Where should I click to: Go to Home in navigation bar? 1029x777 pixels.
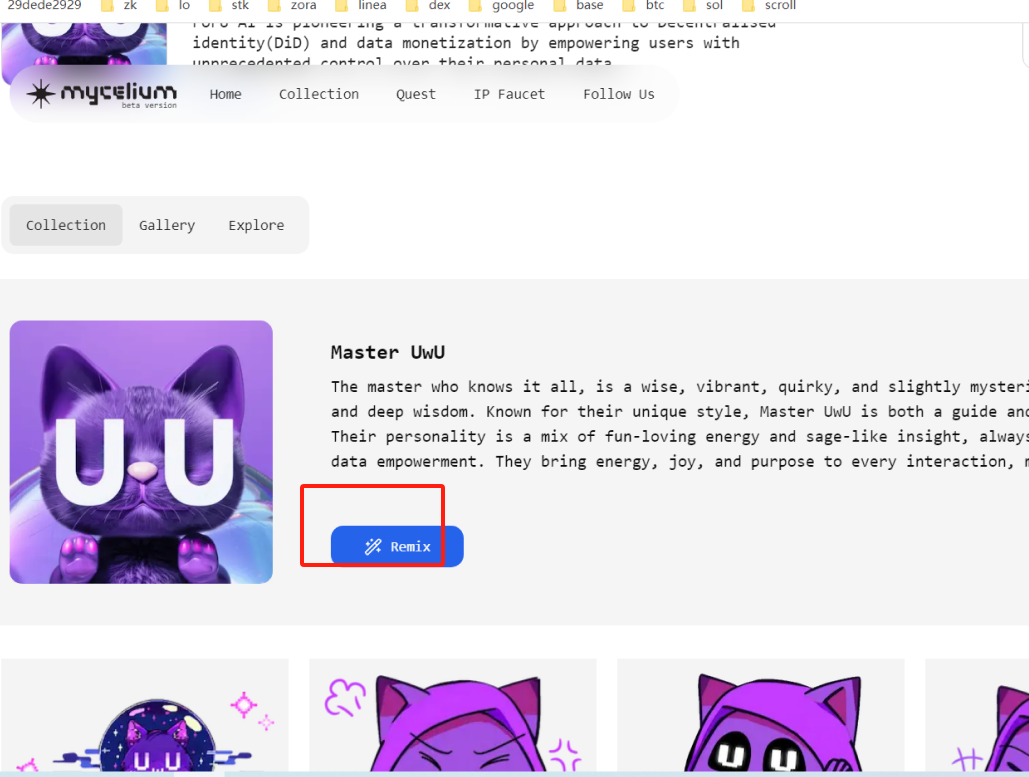click(x=226, y=94)
